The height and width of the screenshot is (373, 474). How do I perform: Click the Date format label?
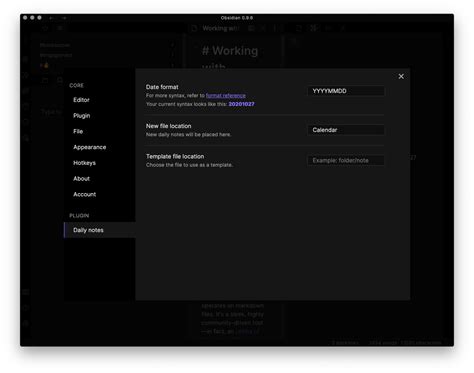click(x=162, y=87)
